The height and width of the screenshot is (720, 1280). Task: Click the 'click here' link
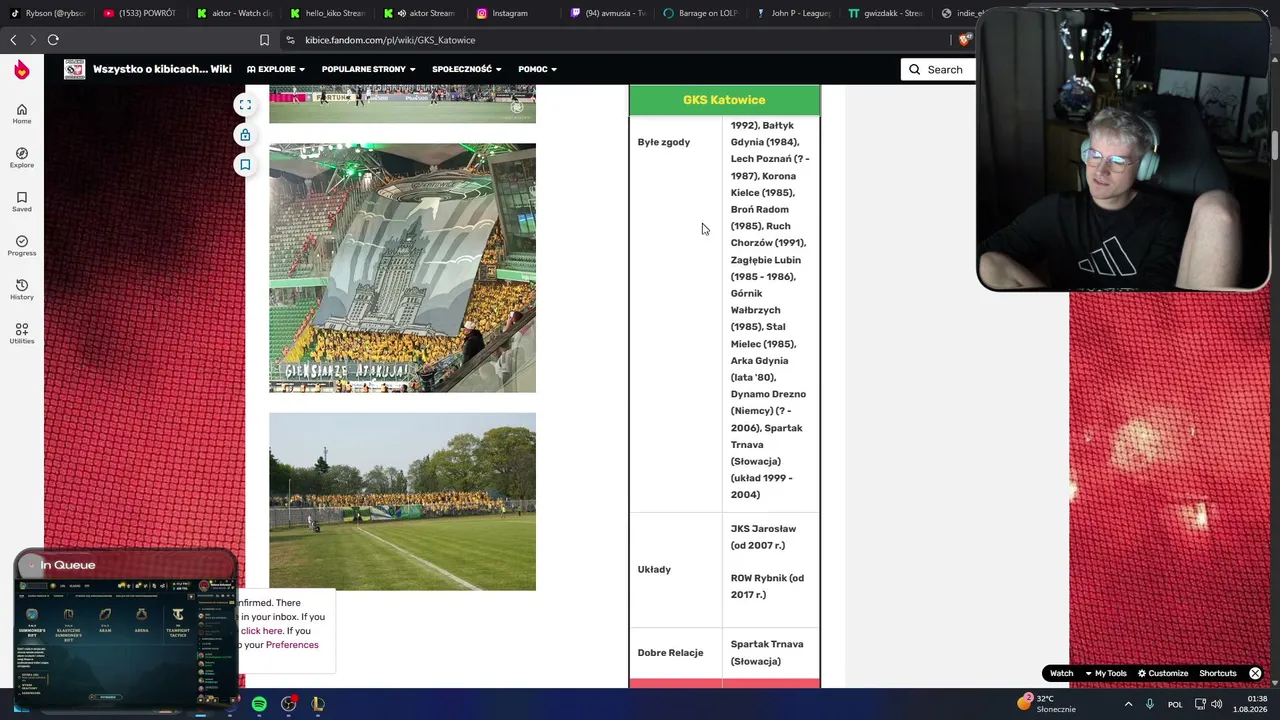[x=261, y=631]
